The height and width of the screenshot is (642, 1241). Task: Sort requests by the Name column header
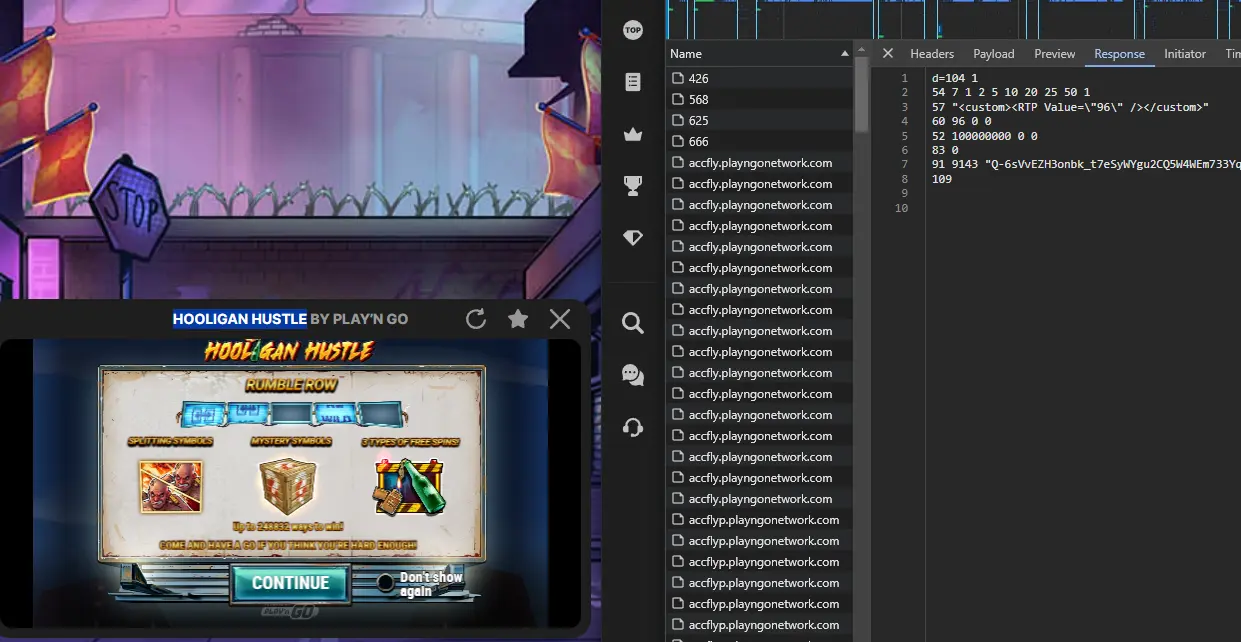pyautogui.click(x=760, y=54)
